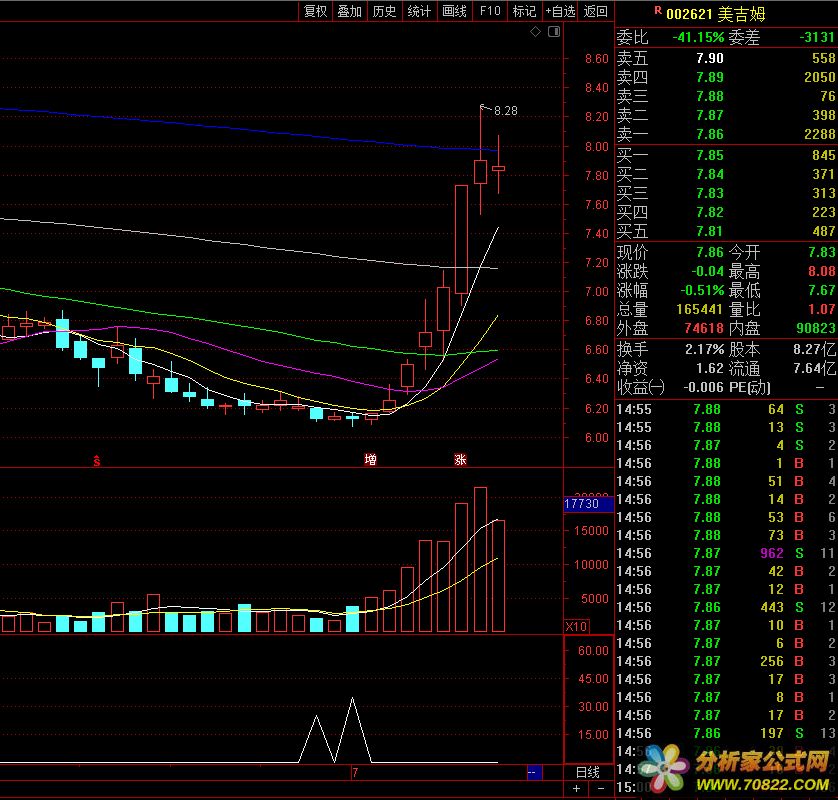Click the tallest red volume bar

[480, 560]
